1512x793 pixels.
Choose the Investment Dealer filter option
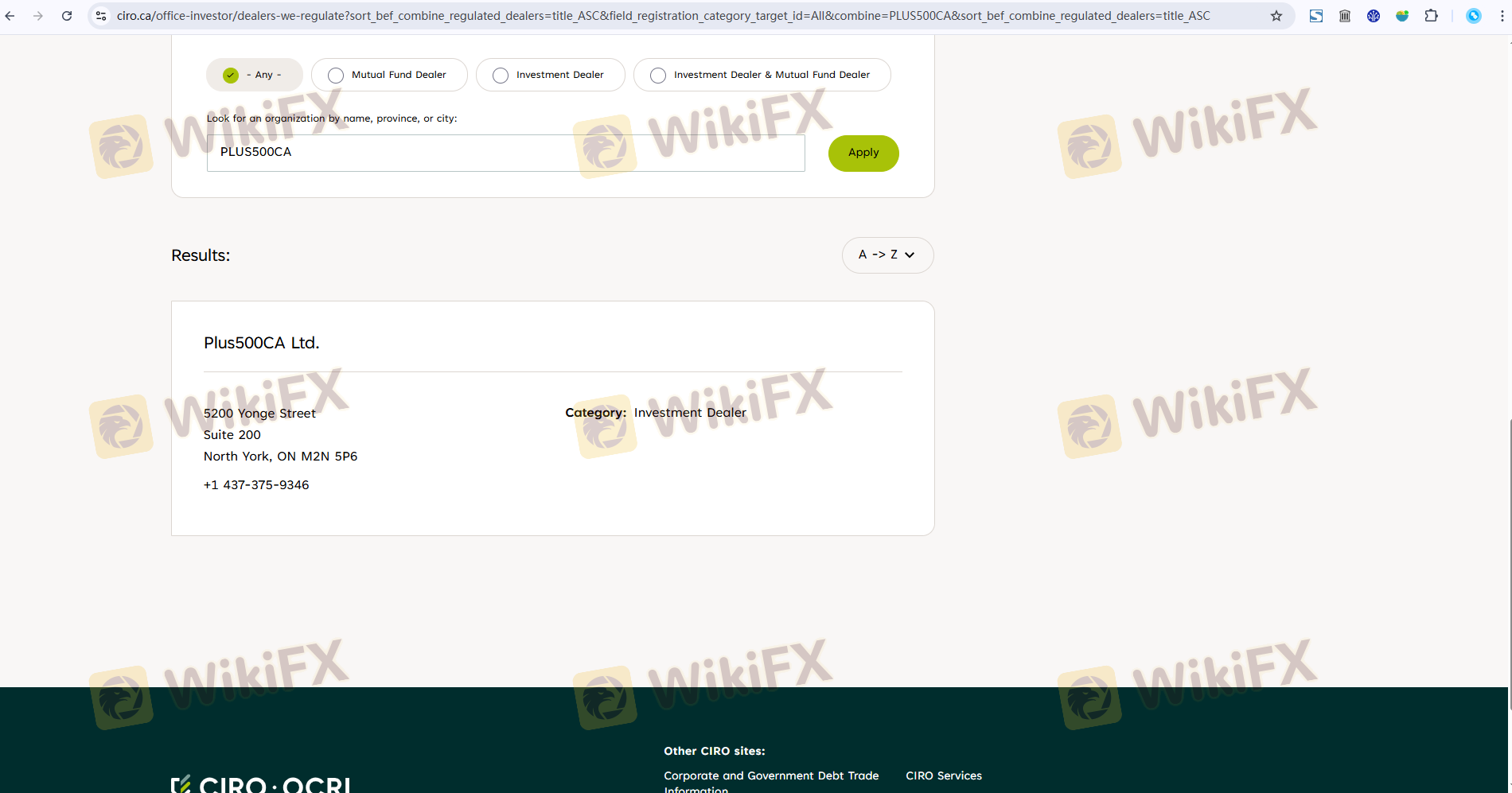point(551,75)
